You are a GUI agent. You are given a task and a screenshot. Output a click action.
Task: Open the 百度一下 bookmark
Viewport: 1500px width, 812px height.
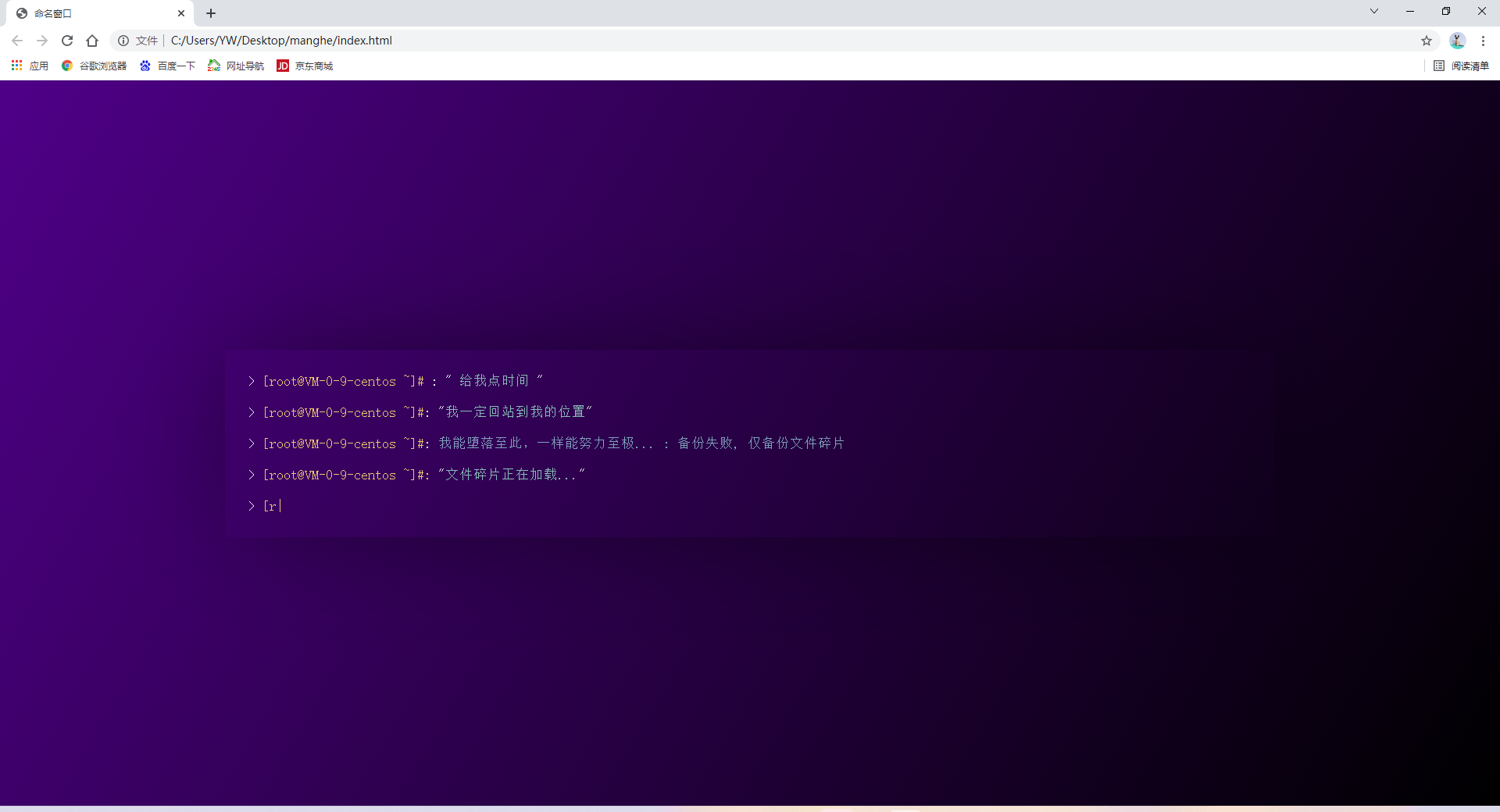click(168, 66)
